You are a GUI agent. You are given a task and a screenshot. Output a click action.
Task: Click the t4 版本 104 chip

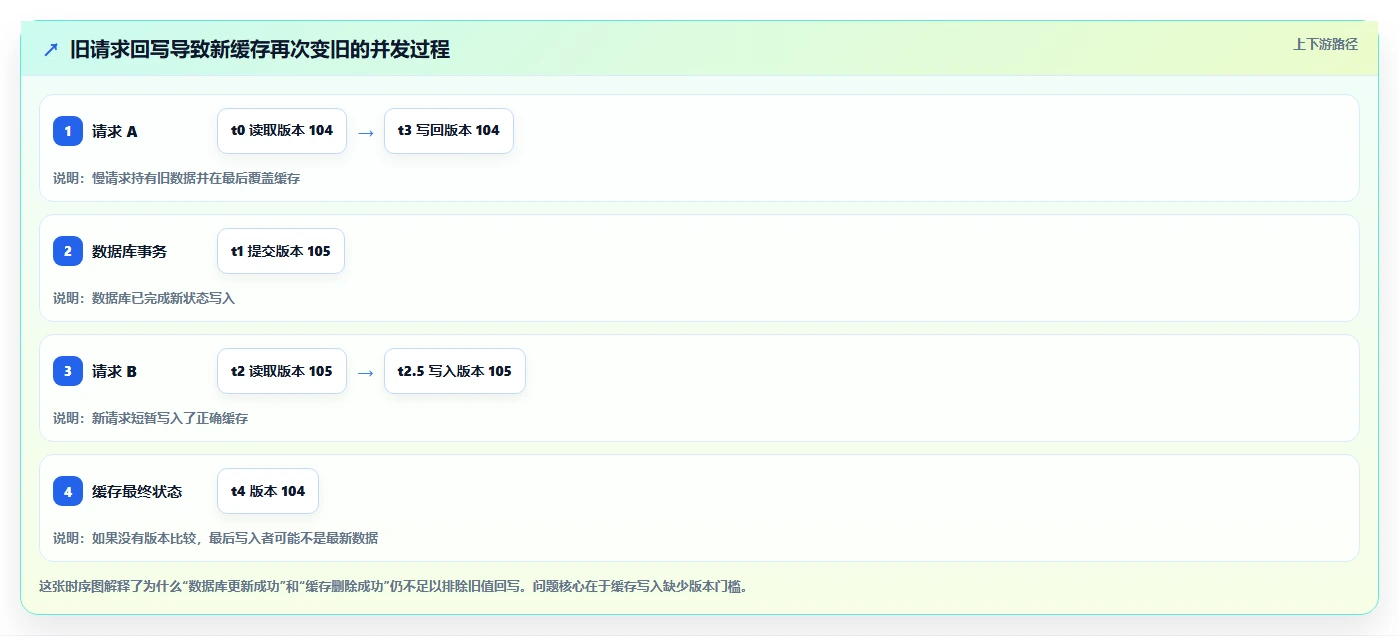click(x=268, y=491)
